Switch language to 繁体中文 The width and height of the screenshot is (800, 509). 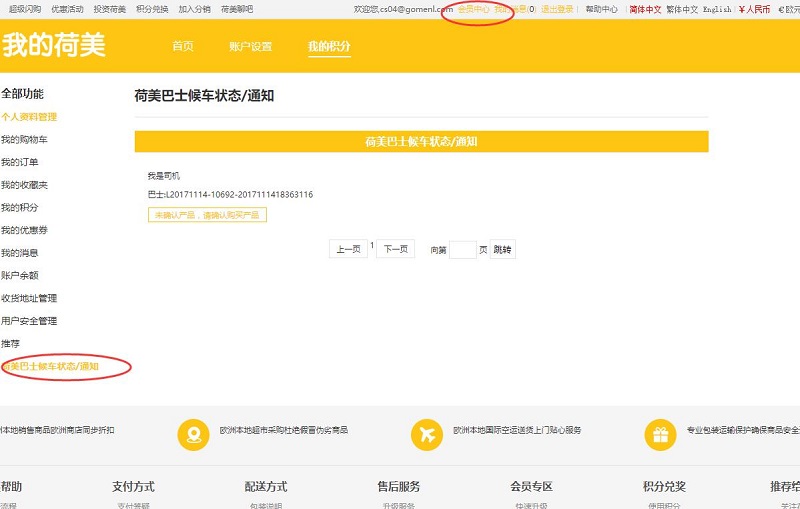click(x=682, y=9)
